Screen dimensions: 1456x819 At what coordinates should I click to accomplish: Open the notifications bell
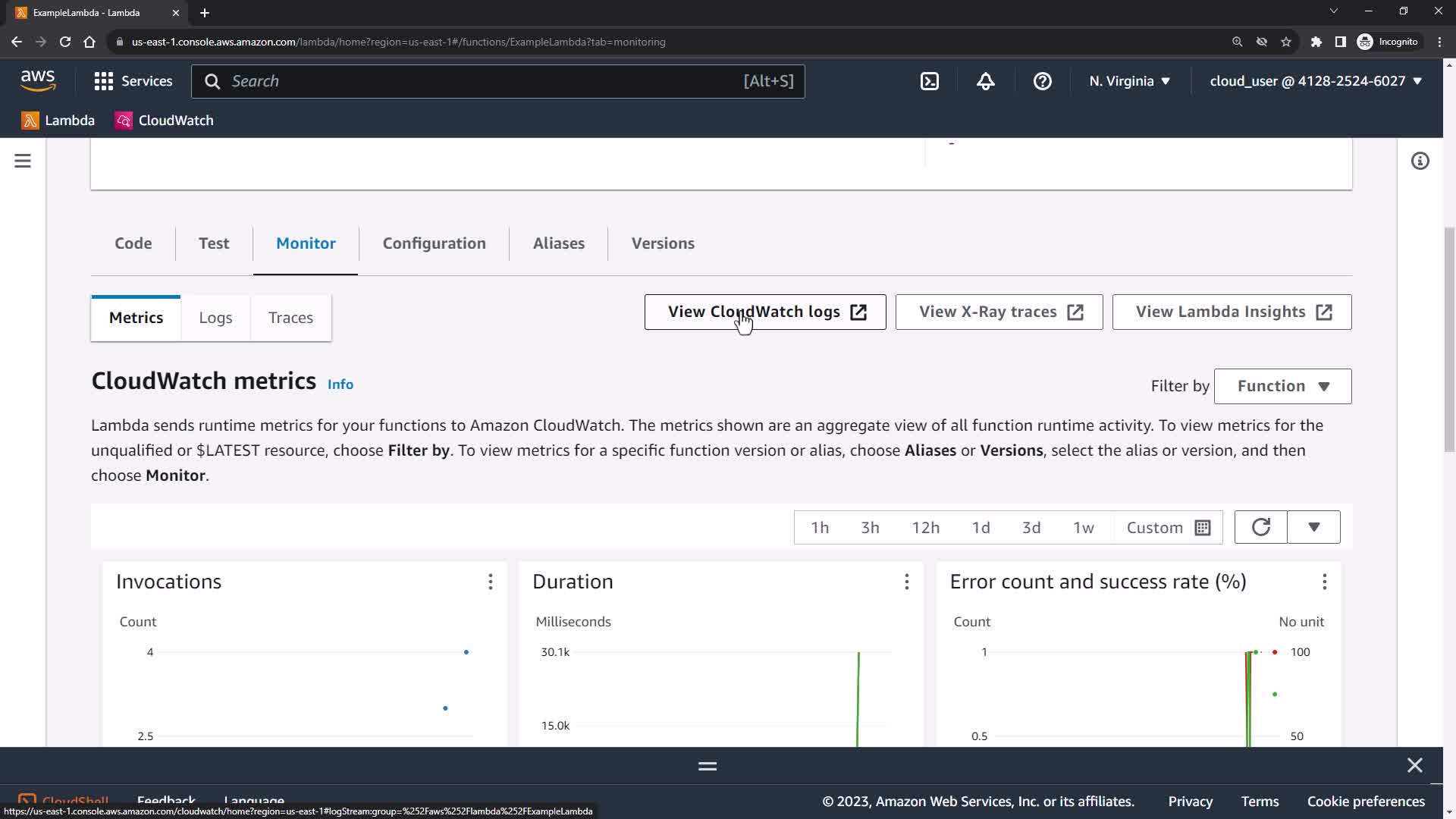coord(986,81)
